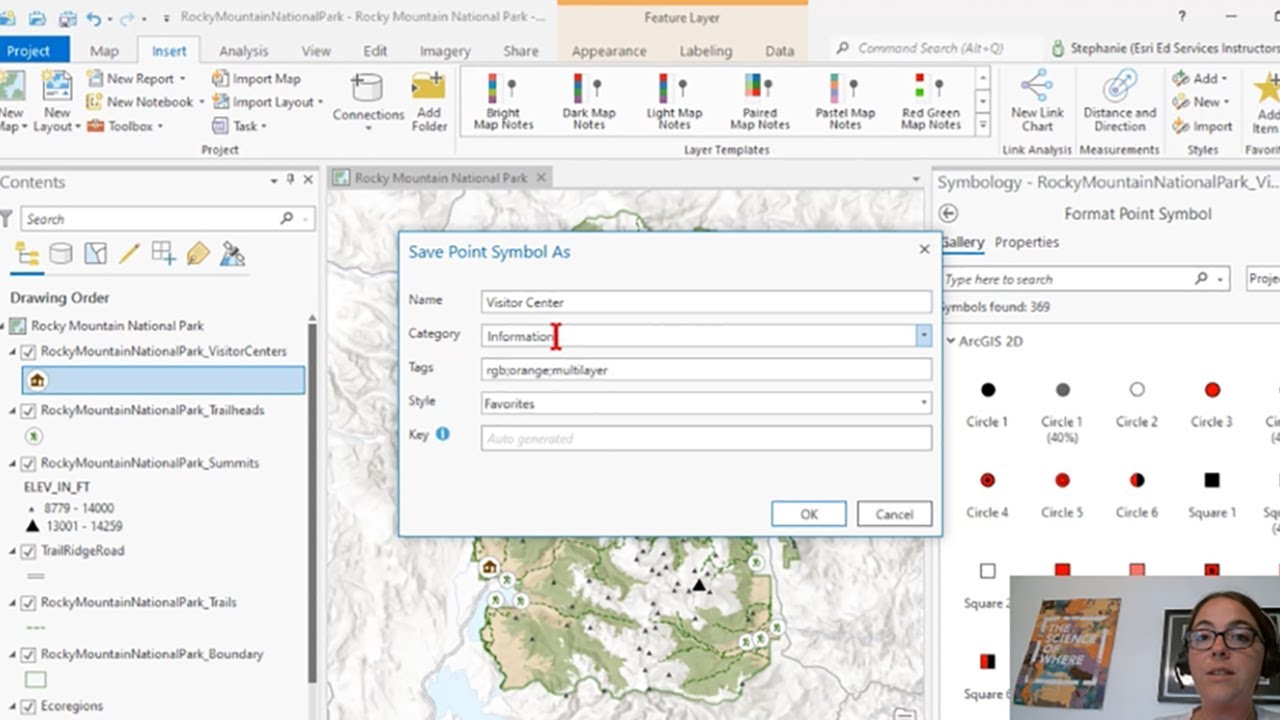
Task: Click the Import Layout icon
Action: [x=220, y=102]
